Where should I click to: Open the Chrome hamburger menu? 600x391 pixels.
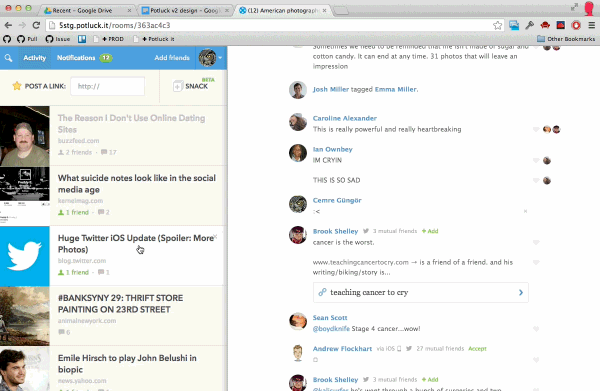(x=592, y=25)
